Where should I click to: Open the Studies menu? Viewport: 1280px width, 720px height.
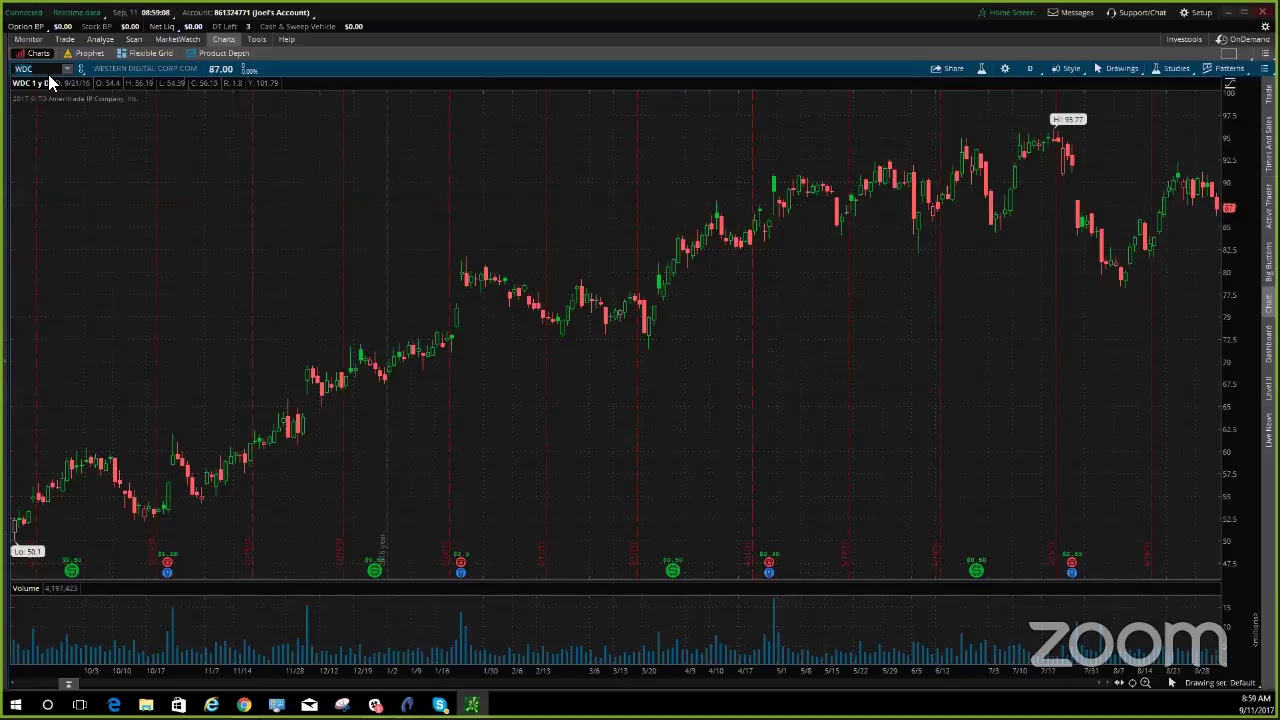(x=1170, y=69)
